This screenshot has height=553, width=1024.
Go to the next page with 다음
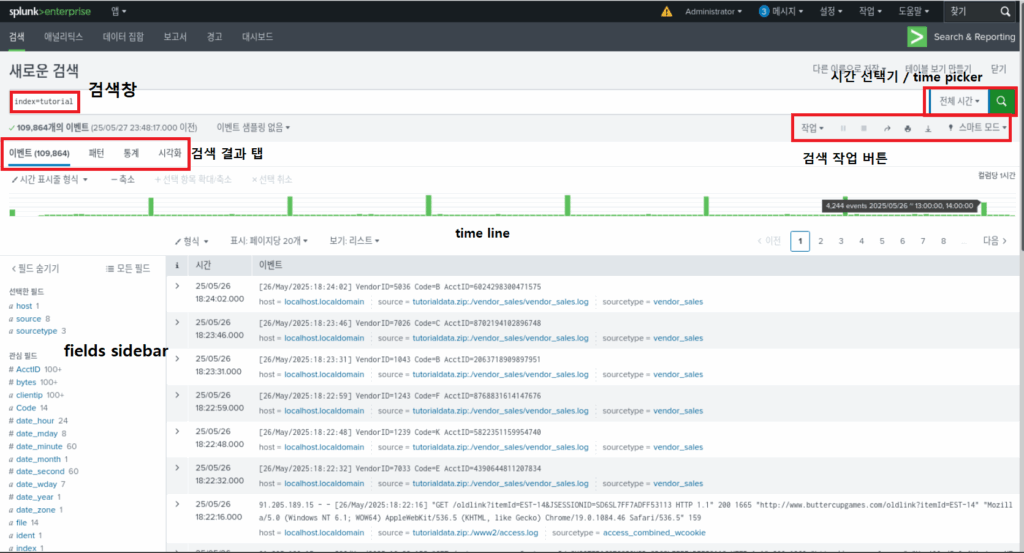point(995,241)
